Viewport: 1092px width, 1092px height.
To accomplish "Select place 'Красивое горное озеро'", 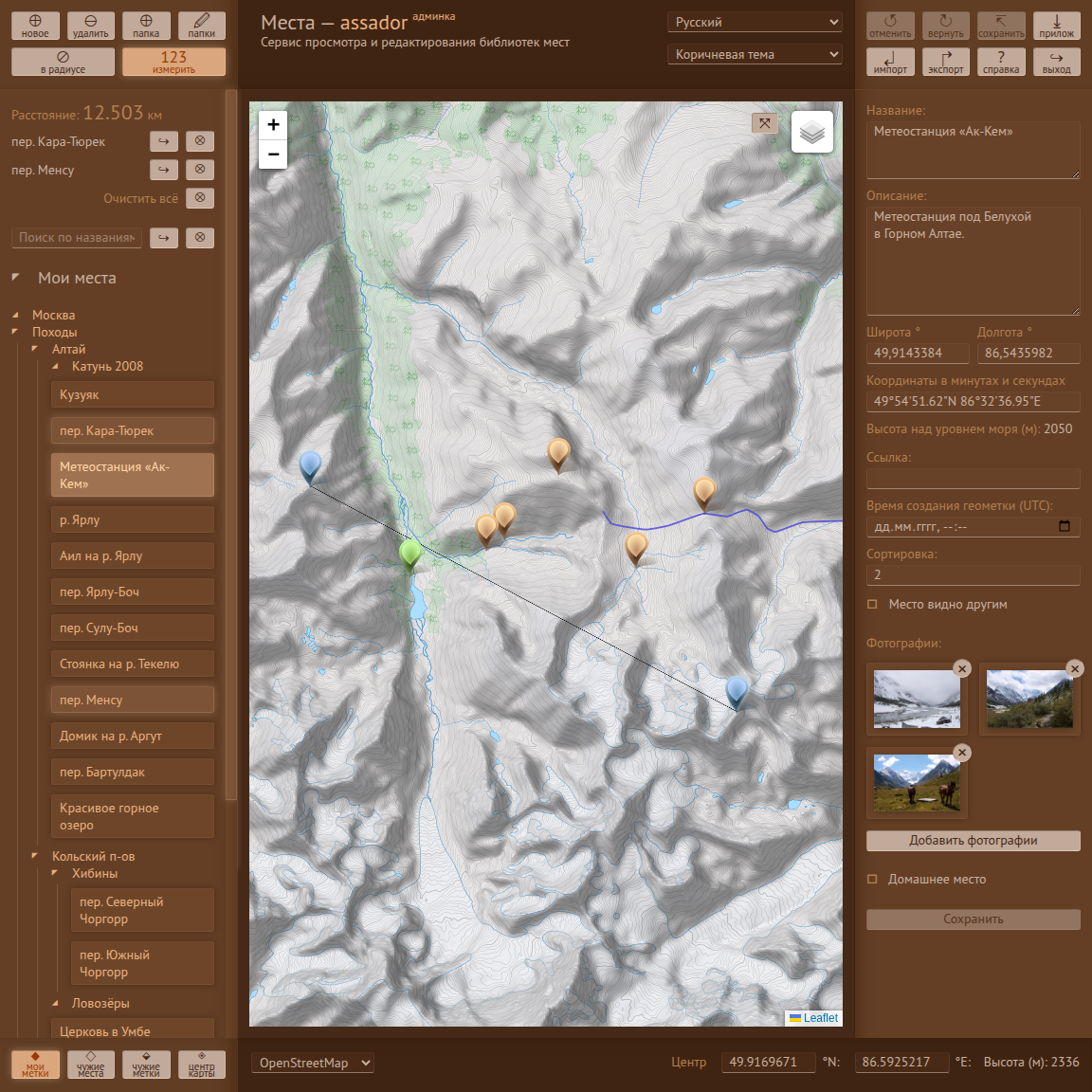I will tap(133, 816).
